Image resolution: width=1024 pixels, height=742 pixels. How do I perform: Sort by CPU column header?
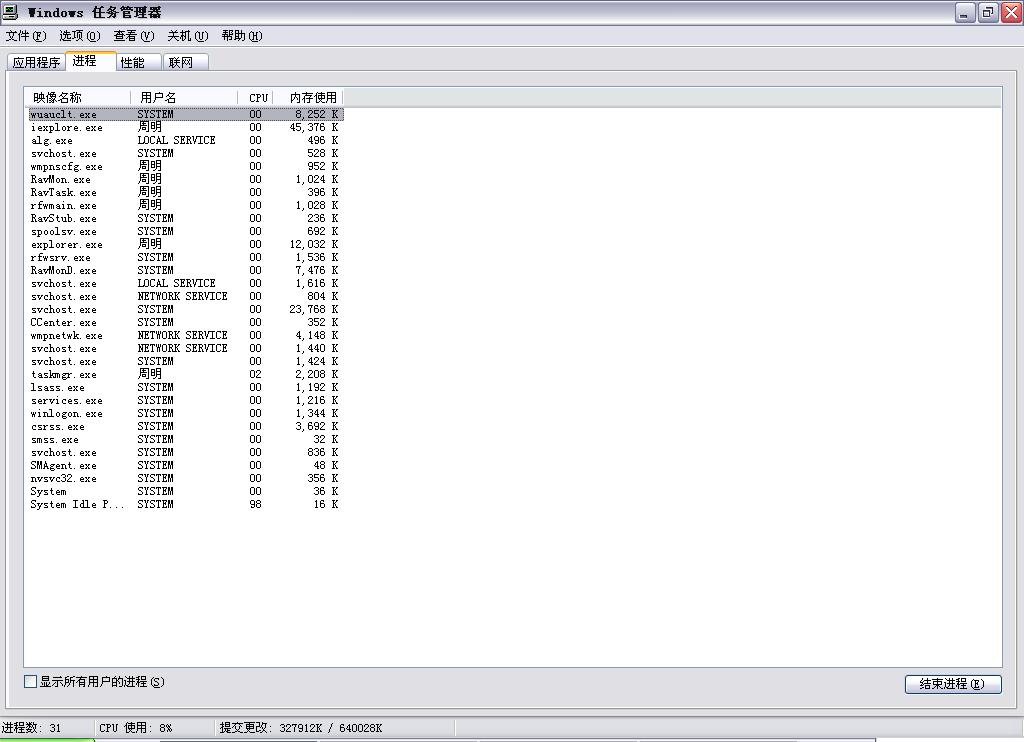click(255, 97)
